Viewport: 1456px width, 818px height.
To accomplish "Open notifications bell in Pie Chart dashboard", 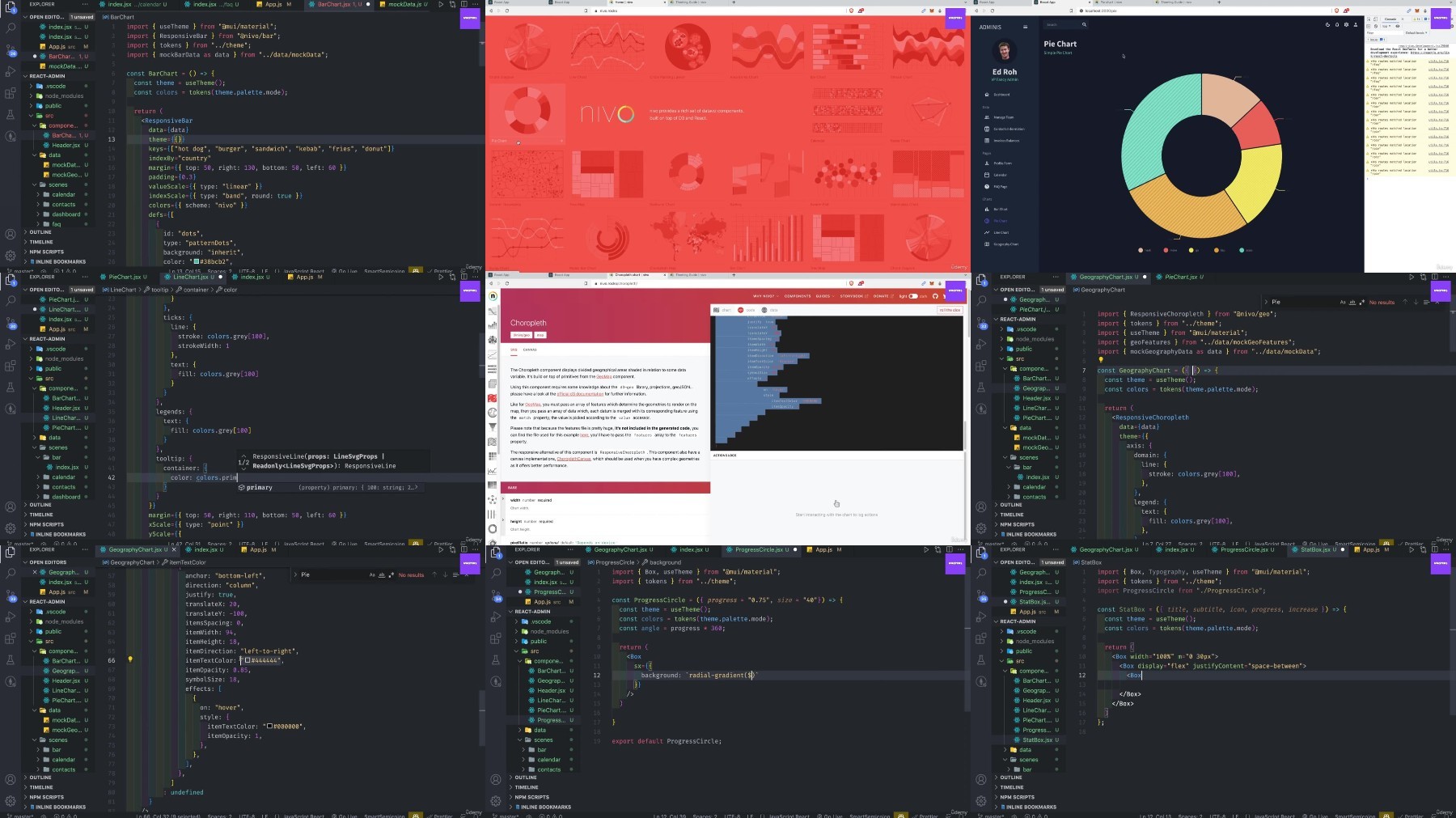I will coord(1337,25).
